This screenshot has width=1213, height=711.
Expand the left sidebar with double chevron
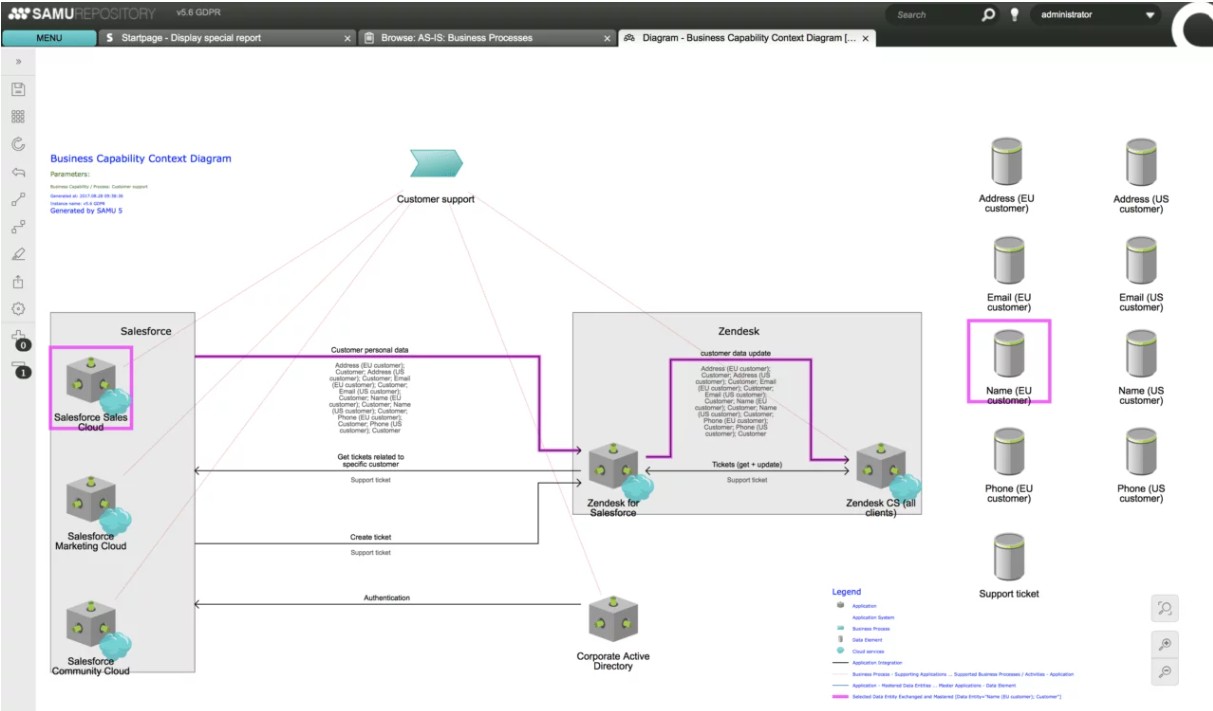click(18, 61)
